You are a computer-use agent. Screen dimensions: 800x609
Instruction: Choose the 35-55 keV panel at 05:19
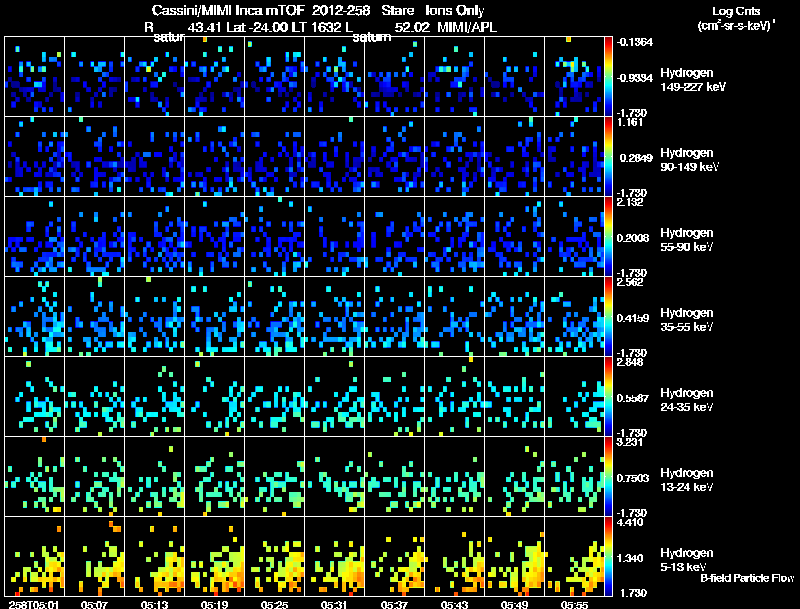(214, 317)
